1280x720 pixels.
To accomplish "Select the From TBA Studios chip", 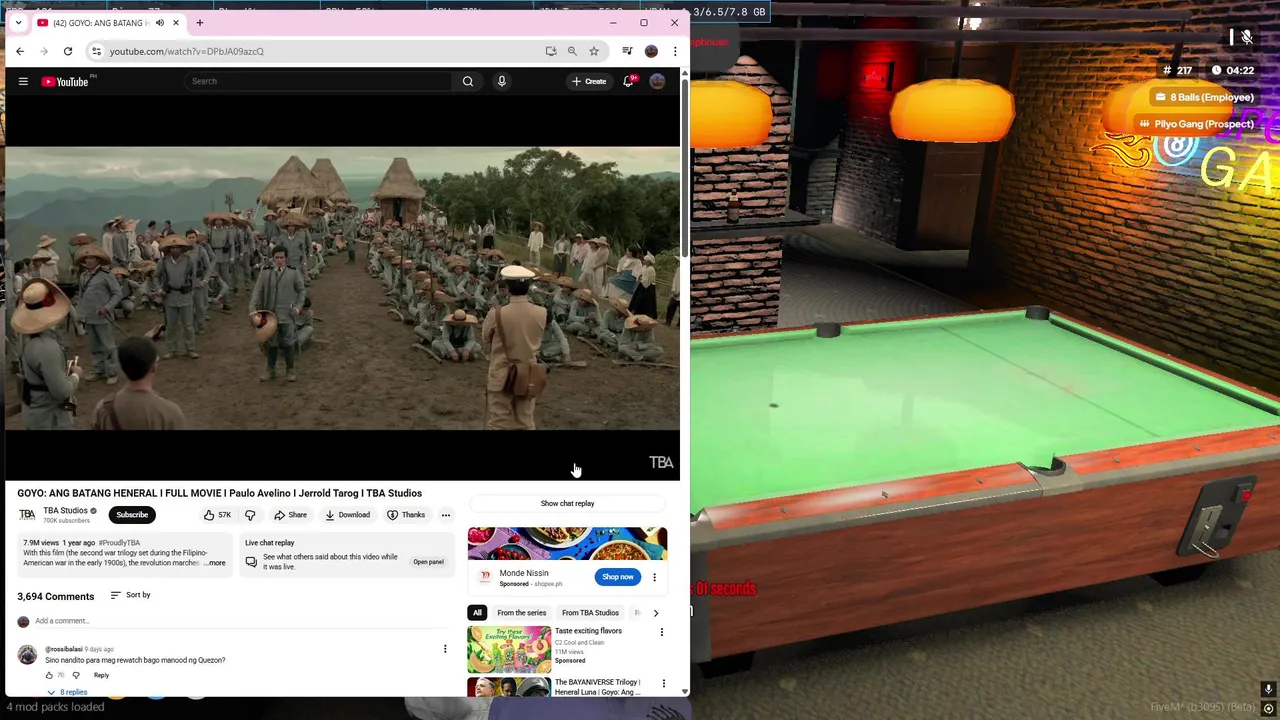I will point(590,613).
